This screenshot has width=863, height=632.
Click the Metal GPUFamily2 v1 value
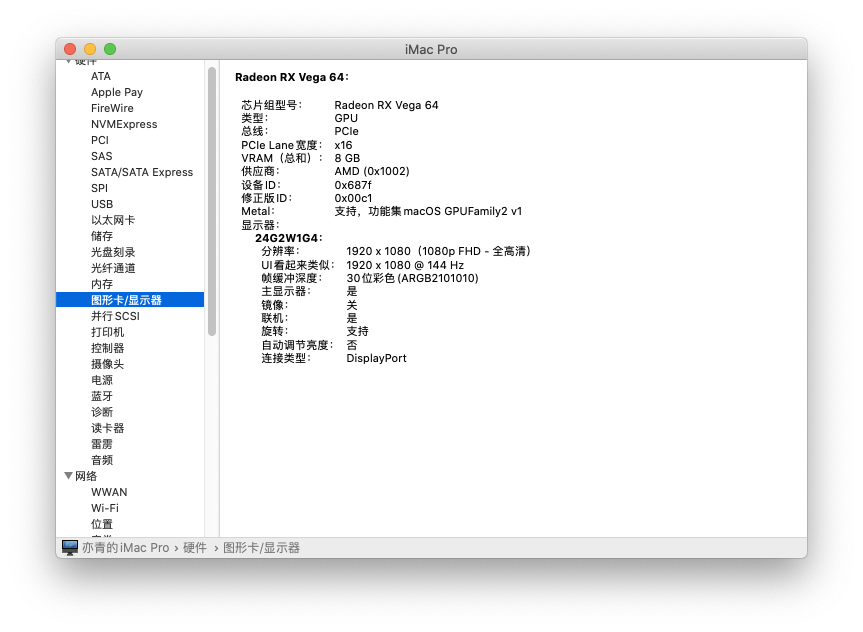pos(428,211)
